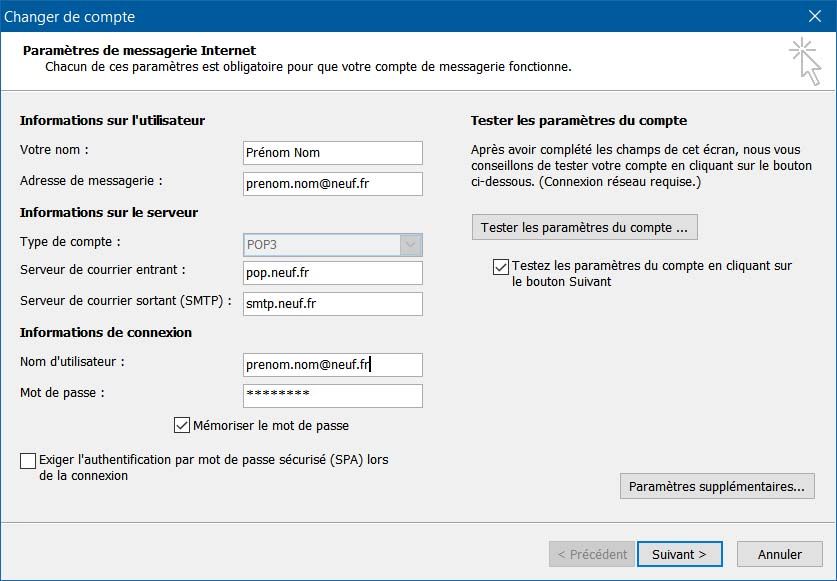
Task: Check the 'Mémoriser le mot de passe' checkbox
Action: (182, 425)
